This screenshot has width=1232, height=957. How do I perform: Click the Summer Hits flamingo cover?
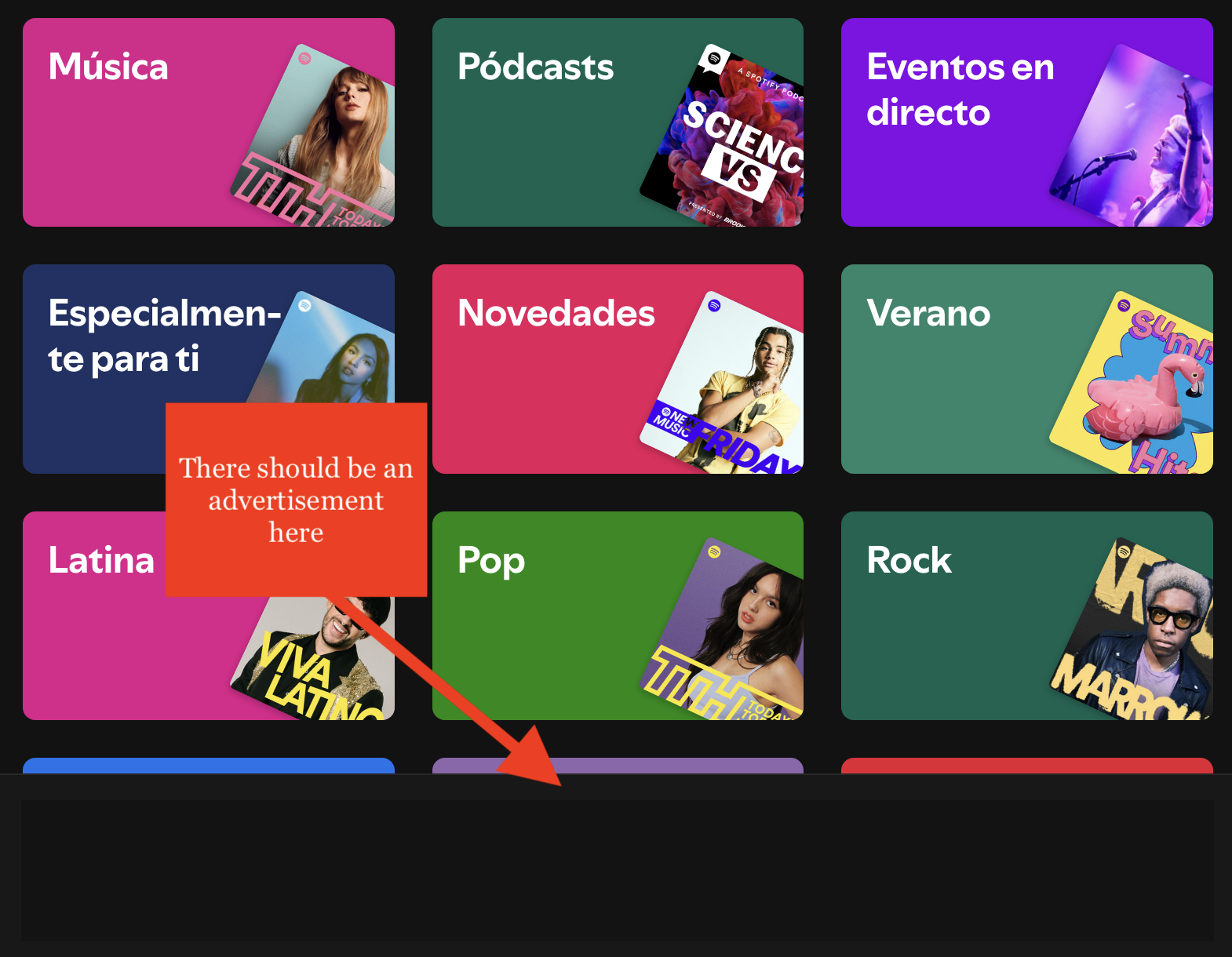(x=1134, y=384)
